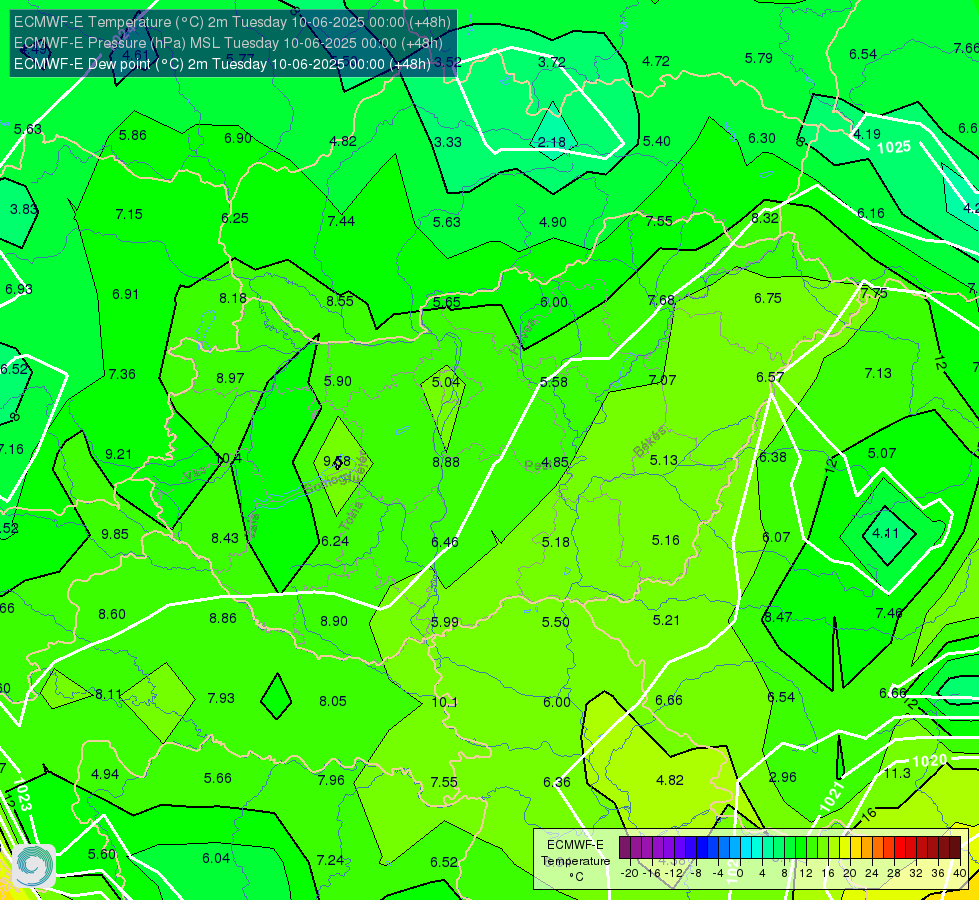
Task: Click the 5.16 dew point value
Action: pos(666,540)
